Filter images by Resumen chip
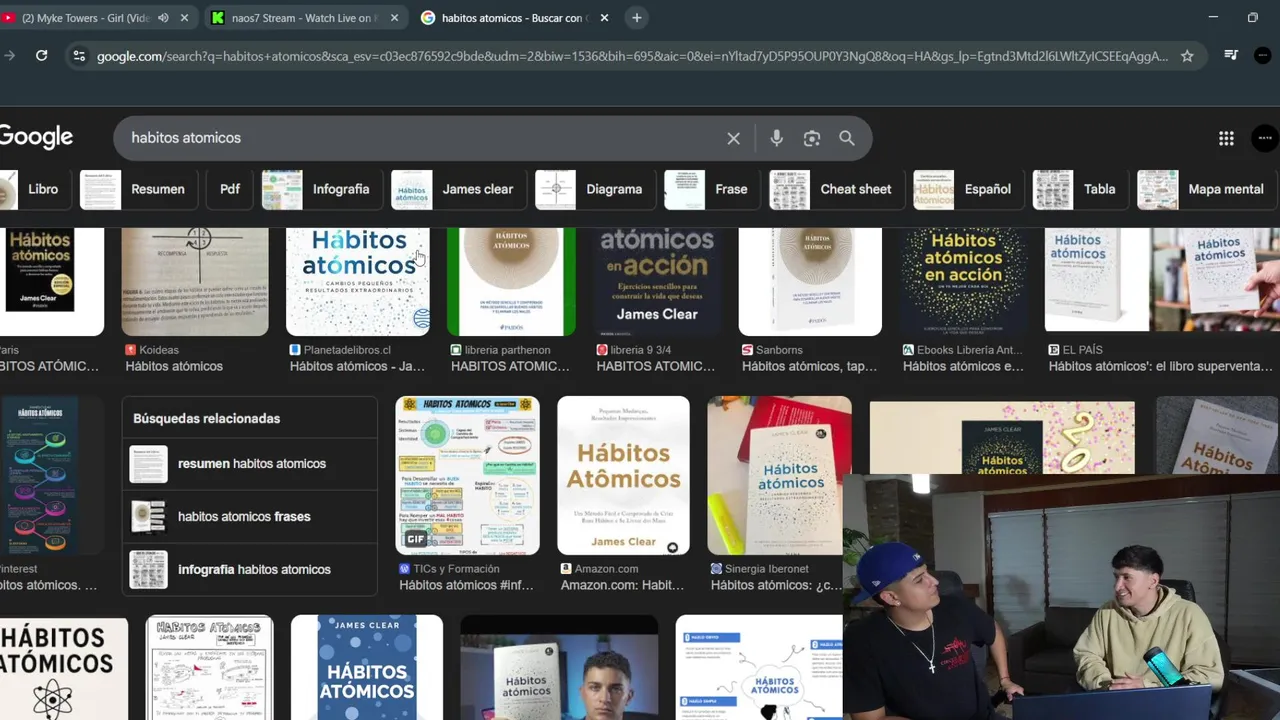 (137, 189)
